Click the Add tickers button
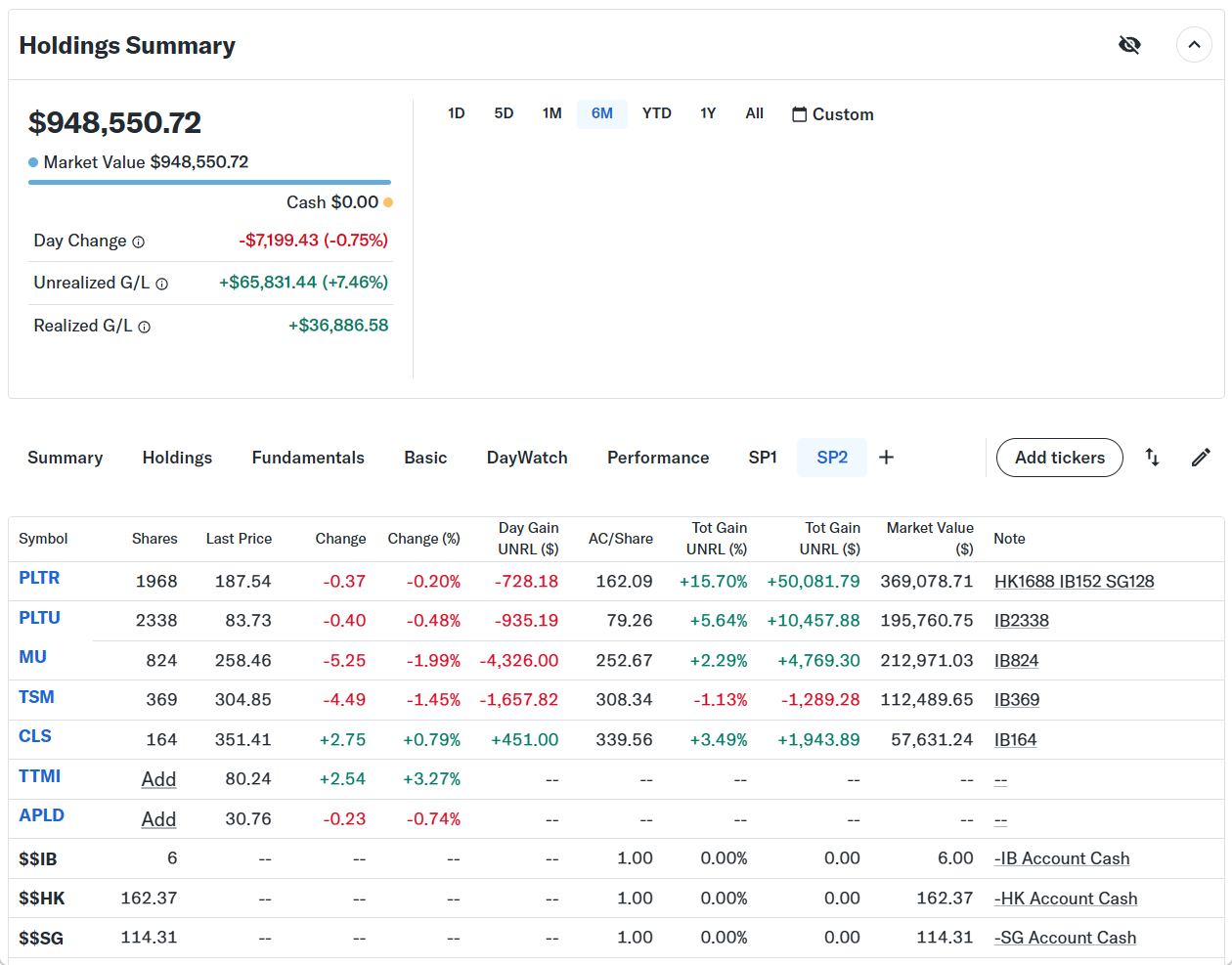Viewport: 1232px width, 965px height. click(x=1059, y=458)
